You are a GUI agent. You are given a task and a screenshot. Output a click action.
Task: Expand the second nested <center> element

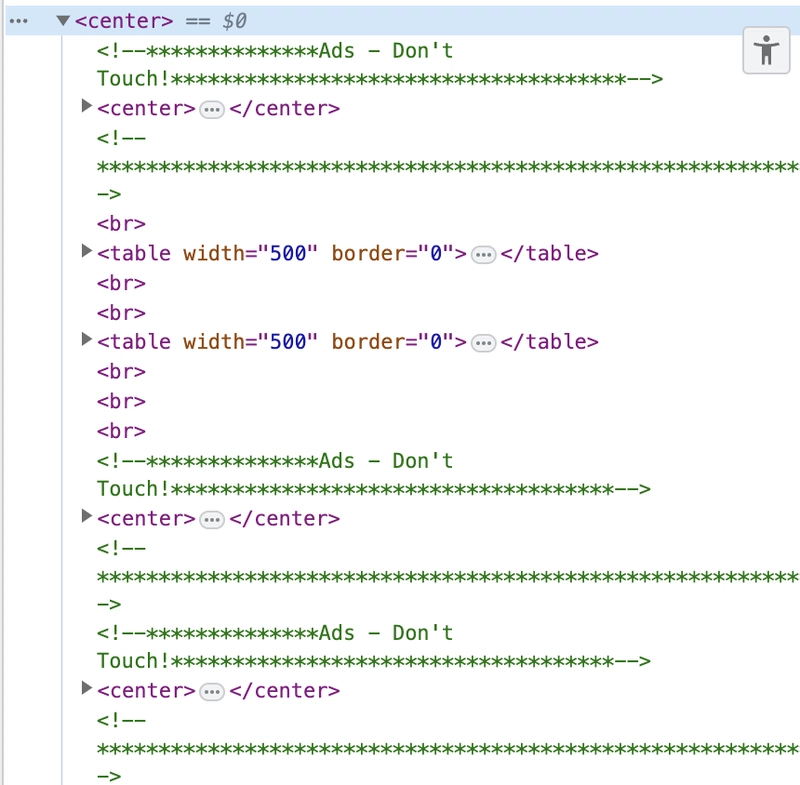86,516
